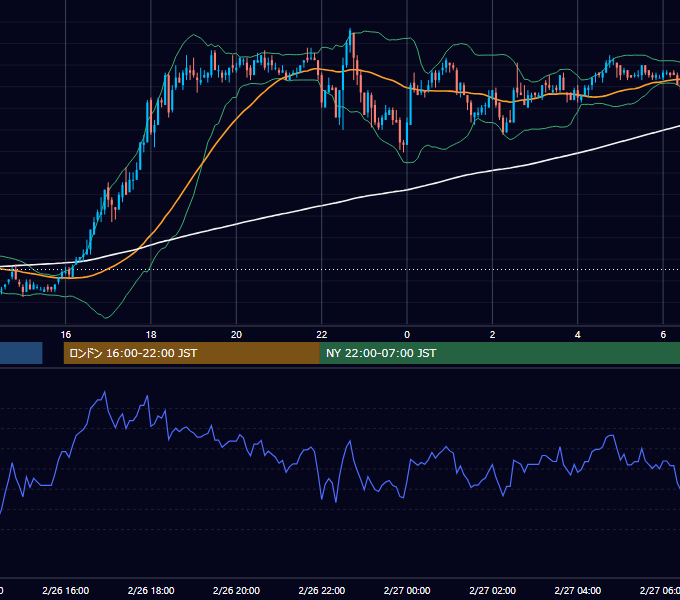
Task: Click the NY 22:00-07:00 JST session bar
Action: coord(500,353)
